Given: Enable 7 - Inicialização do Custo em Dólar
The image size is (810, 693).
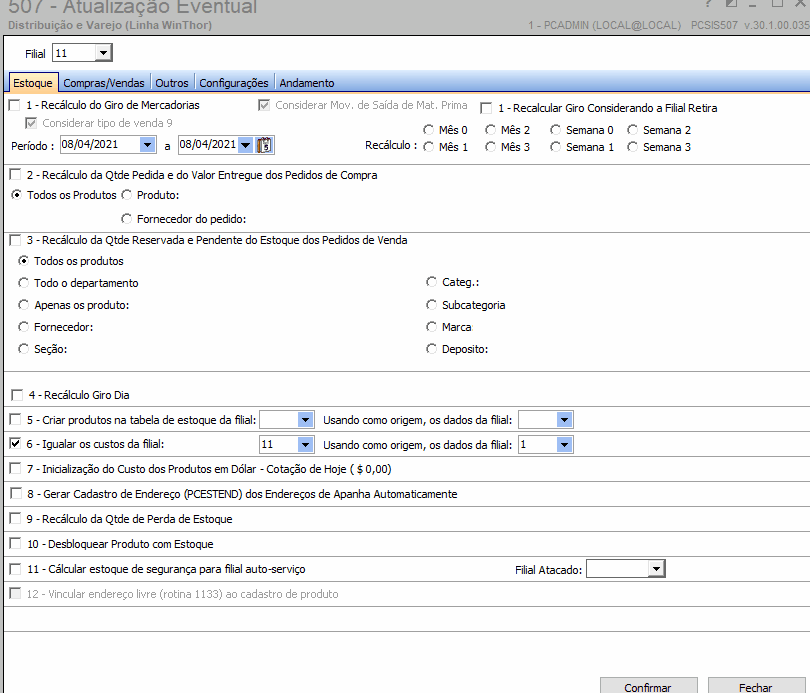Looking at the screenshot, I should [x=15, y=468].
